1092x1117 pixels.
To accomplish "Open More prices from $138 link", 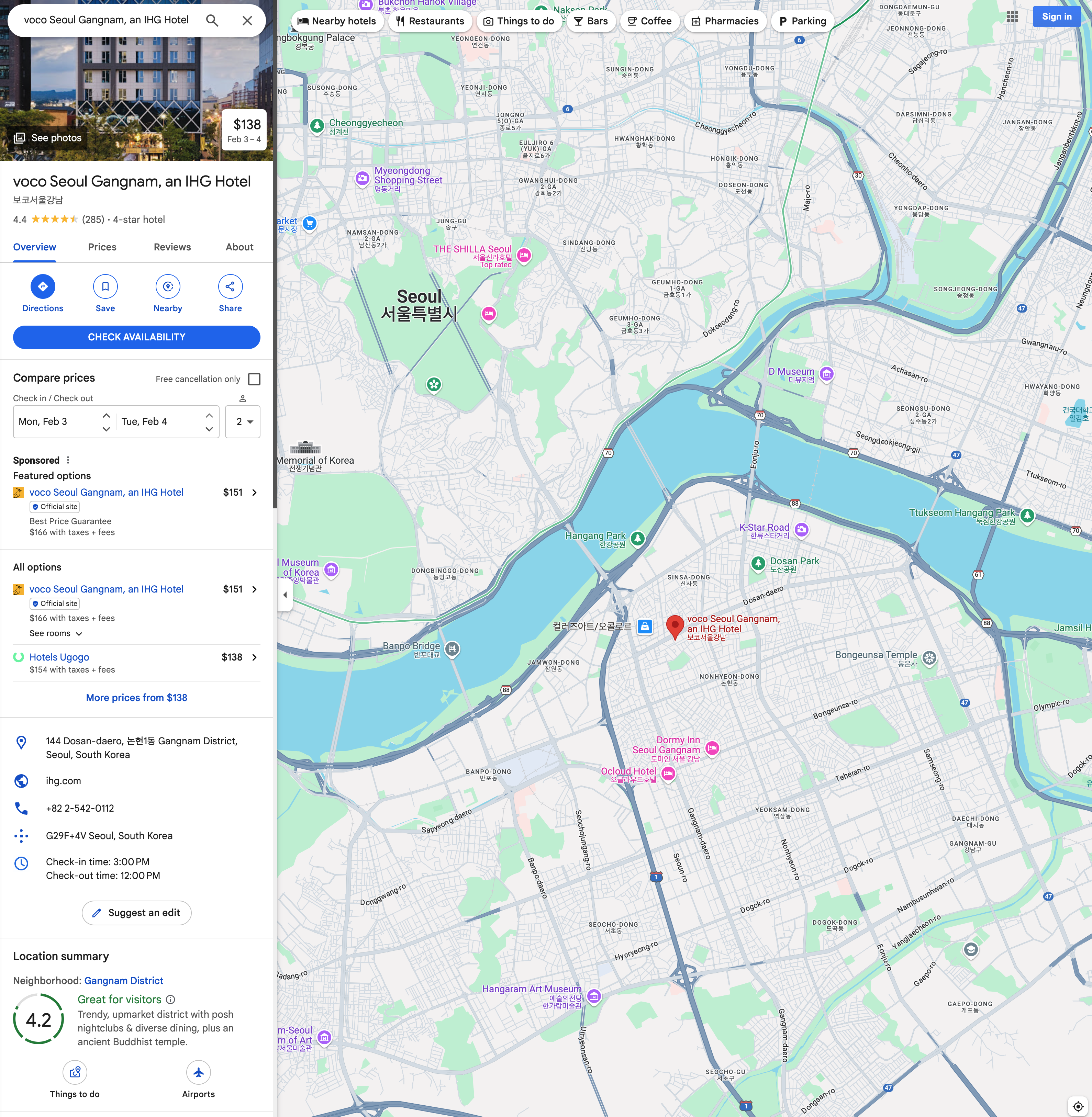I will coord(136,698).
